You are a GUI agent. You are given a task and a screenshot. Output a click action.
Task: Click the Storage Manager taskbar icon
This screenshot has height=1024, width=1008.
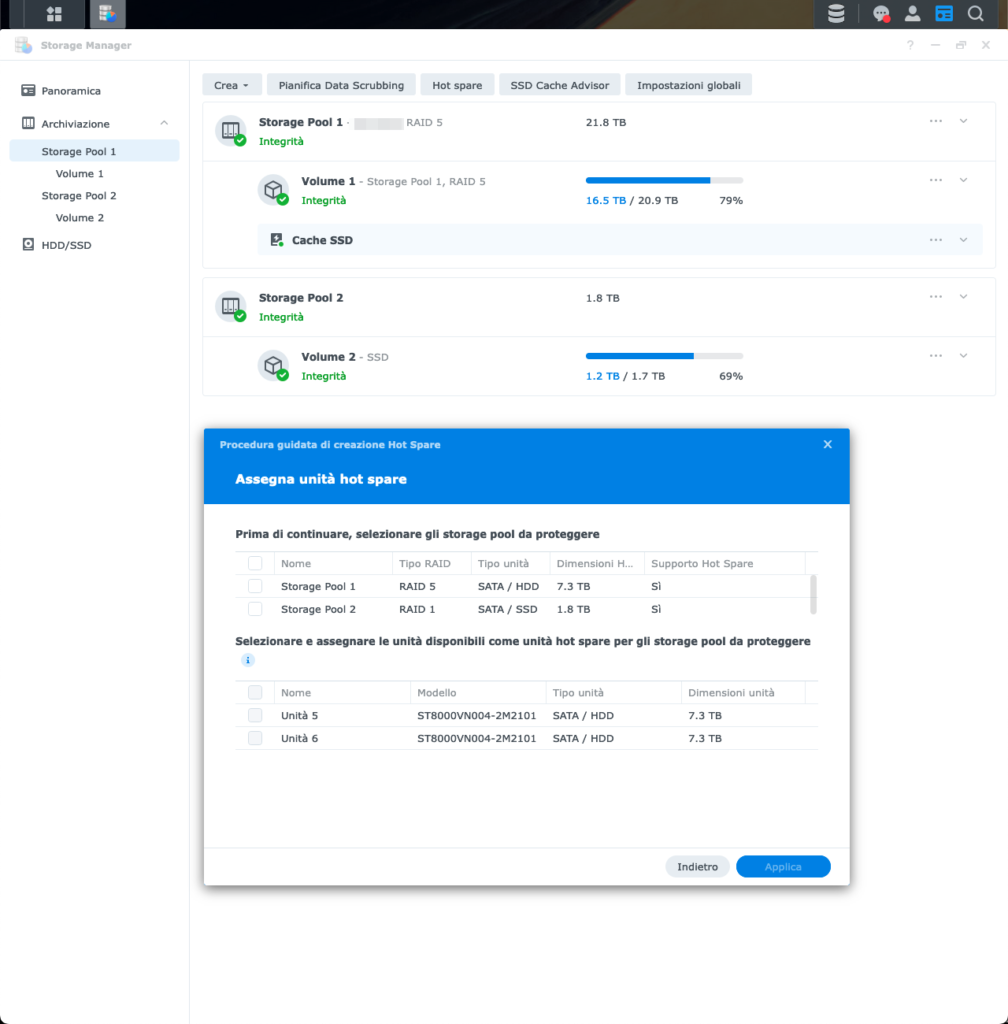coord(105,14)
